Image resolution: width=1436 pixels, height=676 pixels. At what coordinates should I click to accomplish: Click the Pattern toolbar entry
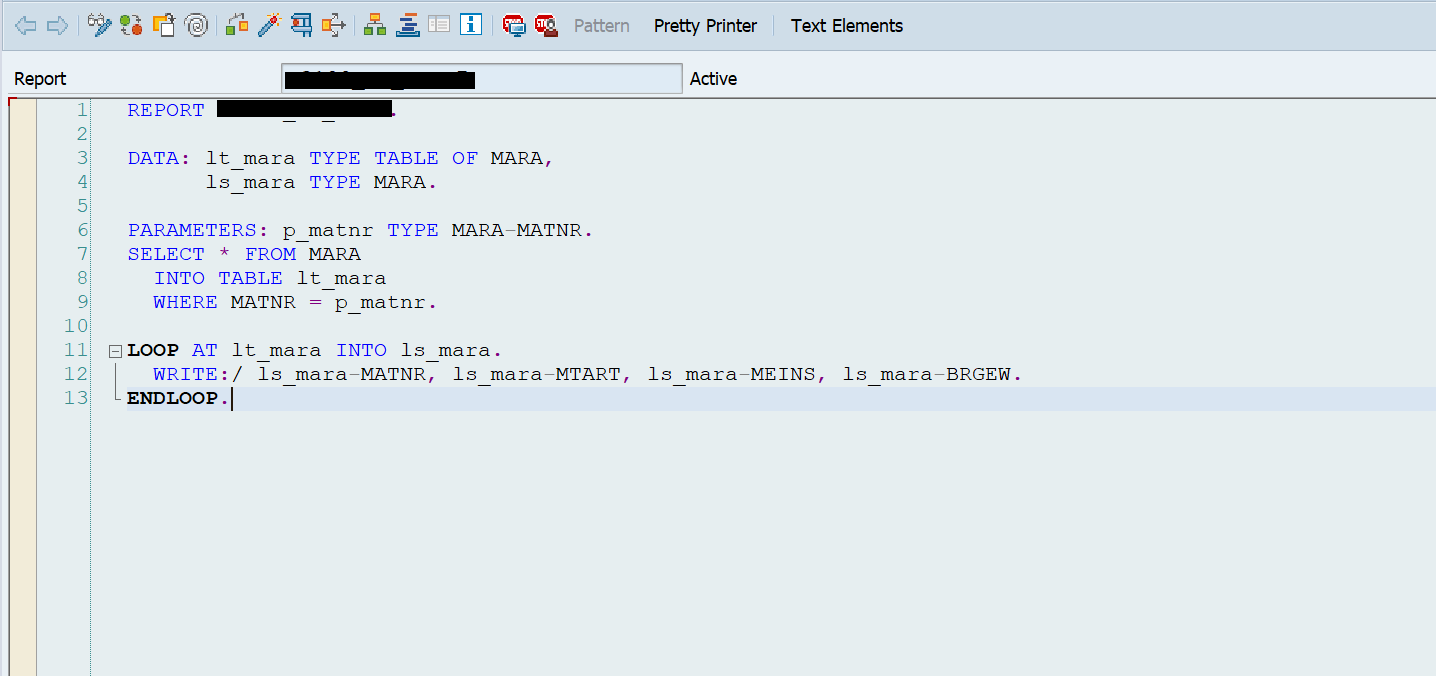[601, 25]
